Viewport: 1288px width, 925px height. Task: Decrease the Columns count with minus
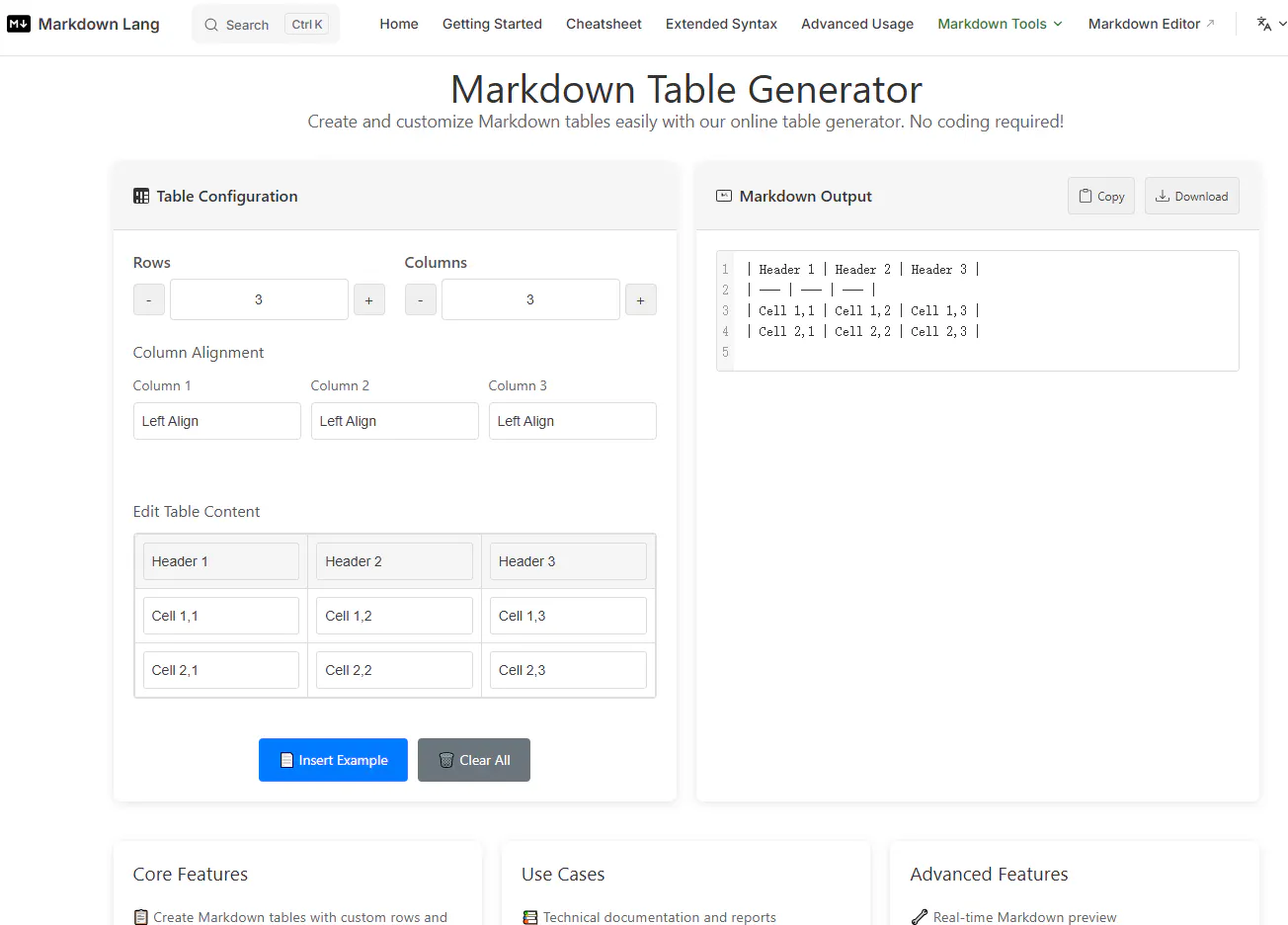point(421,299)
